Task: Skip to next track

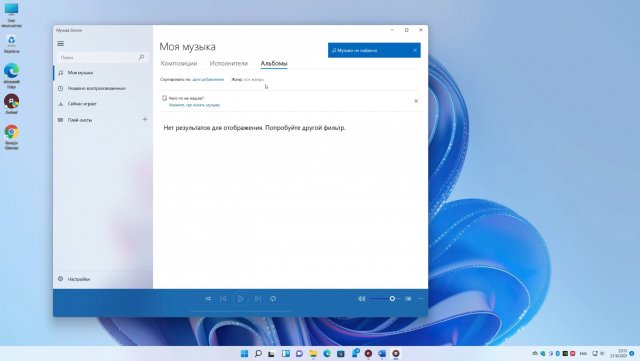Action: [258, 299]
